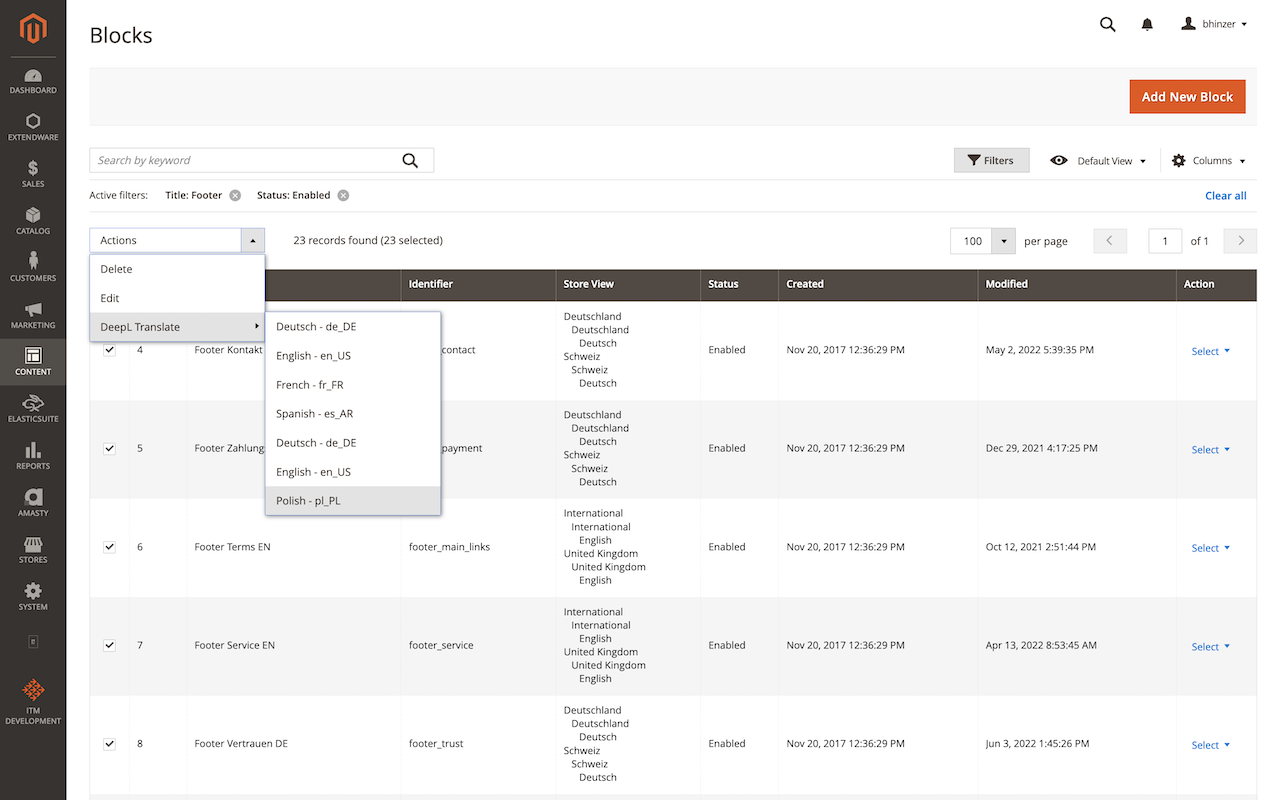The height and width of the screenshot is (800, 1280).
Task: Open the per page size dropdown
Action: tap(1004, 241)
